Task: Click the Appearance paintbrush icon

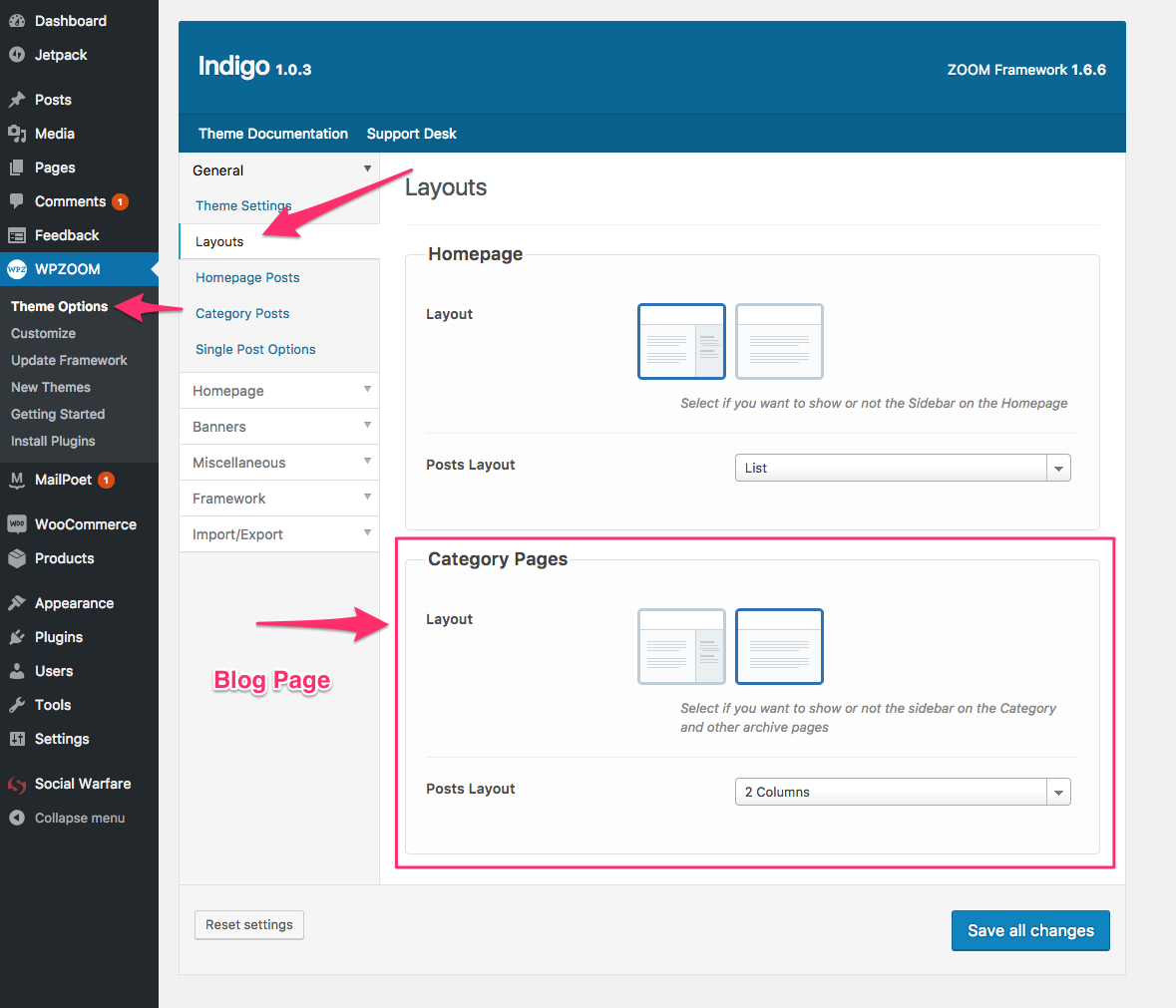Action: [x=17, y=603]
